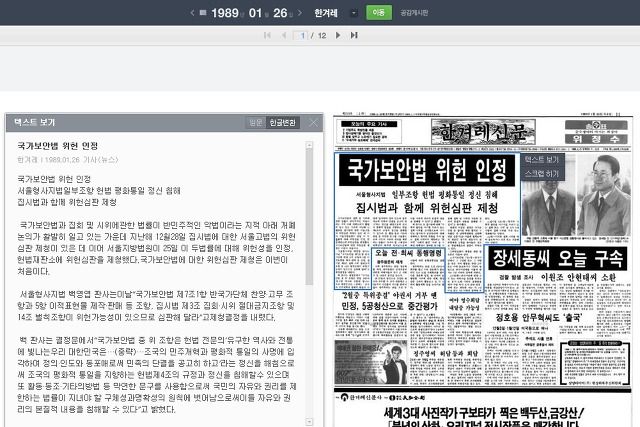
Task: Open the 공감게시판 link
Action: pyautogui.click(x=414, y=13)
